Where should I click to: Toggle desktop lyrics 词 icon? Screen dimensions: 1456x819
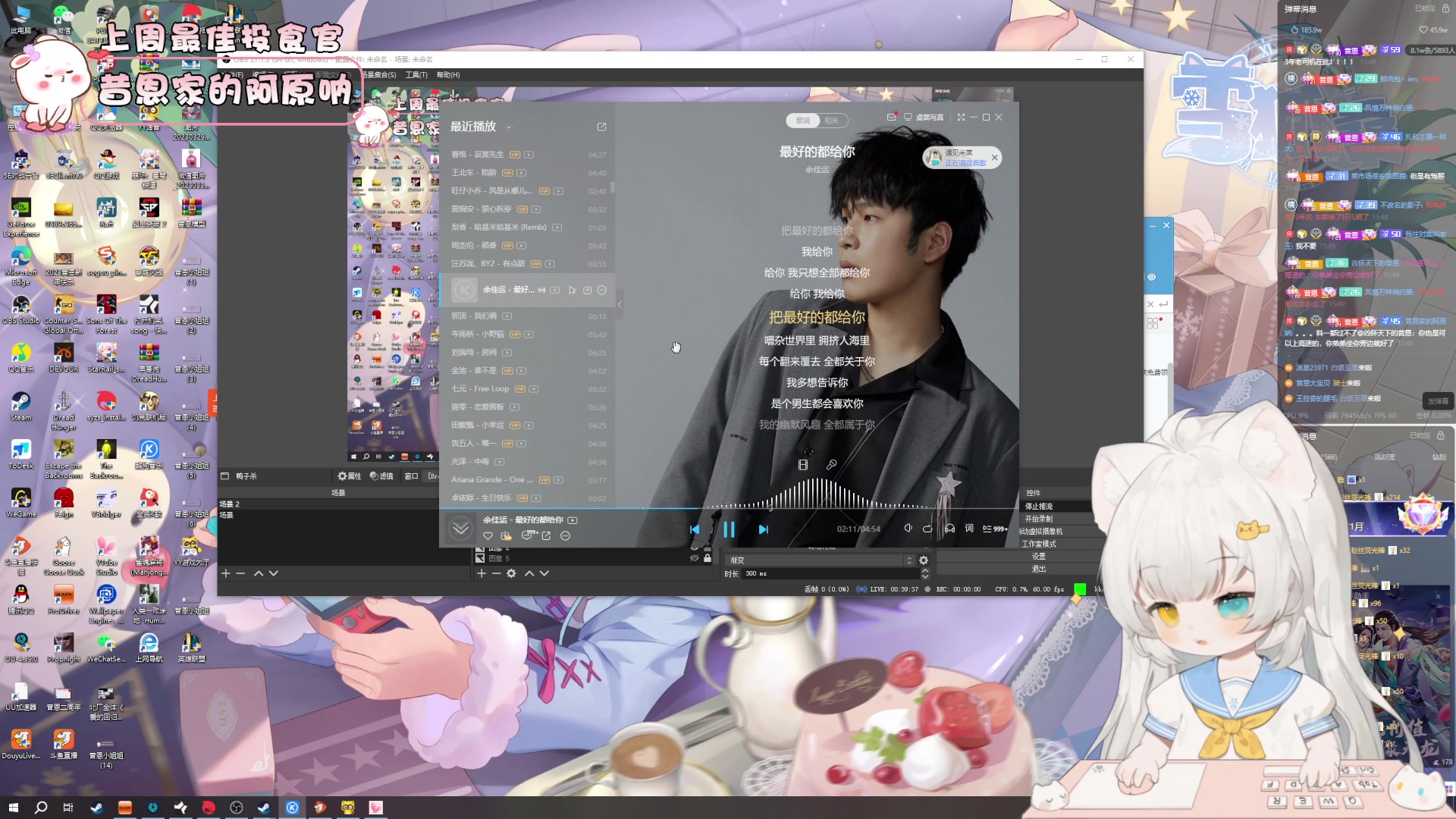969,529
